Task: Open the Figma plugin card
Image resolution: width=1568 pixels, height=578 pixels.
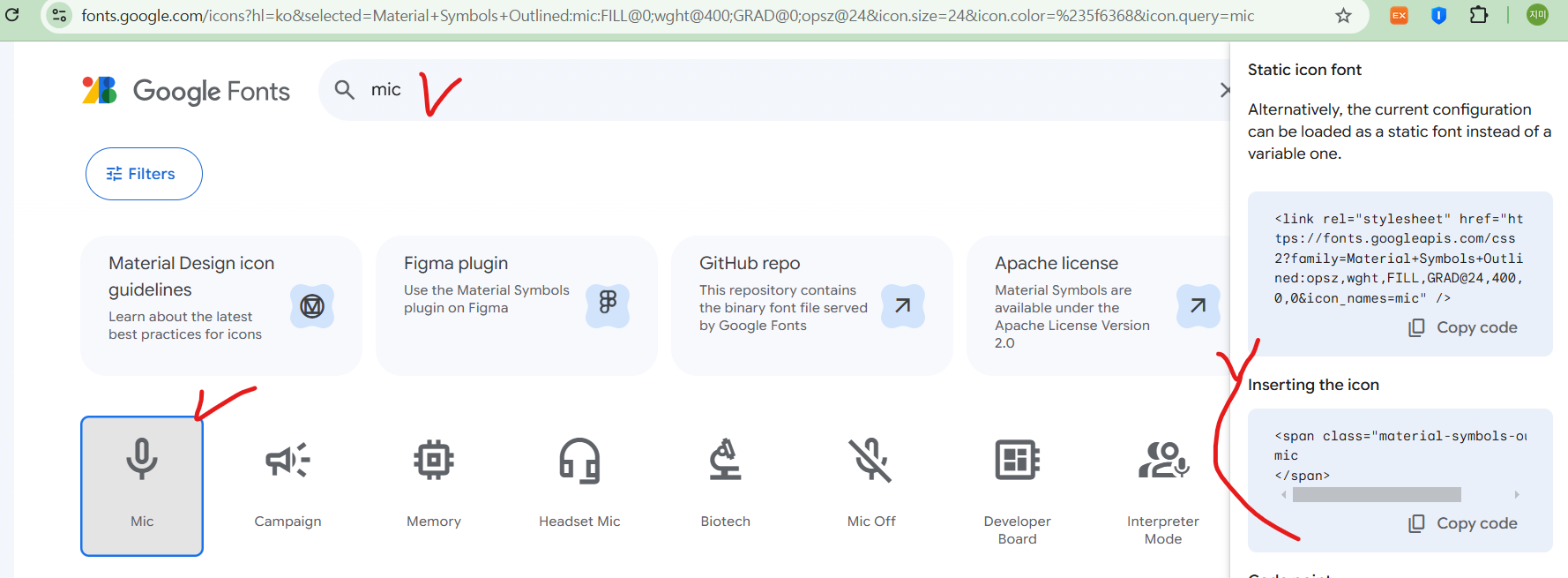Action: point(517,305)
